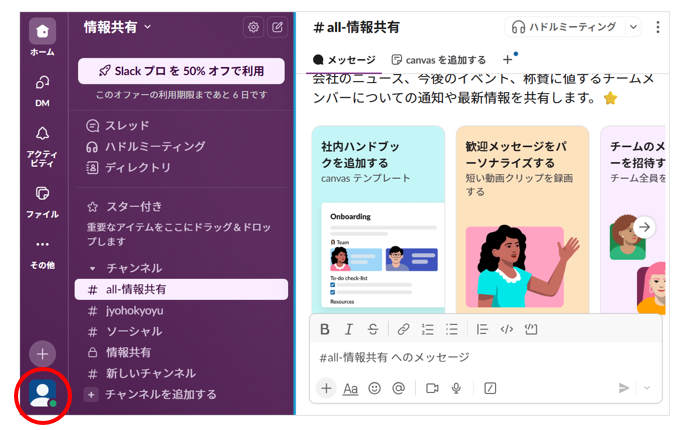680x430 pixels.
Task: Open the schedule send dropdown arrow
Action: 647,388
